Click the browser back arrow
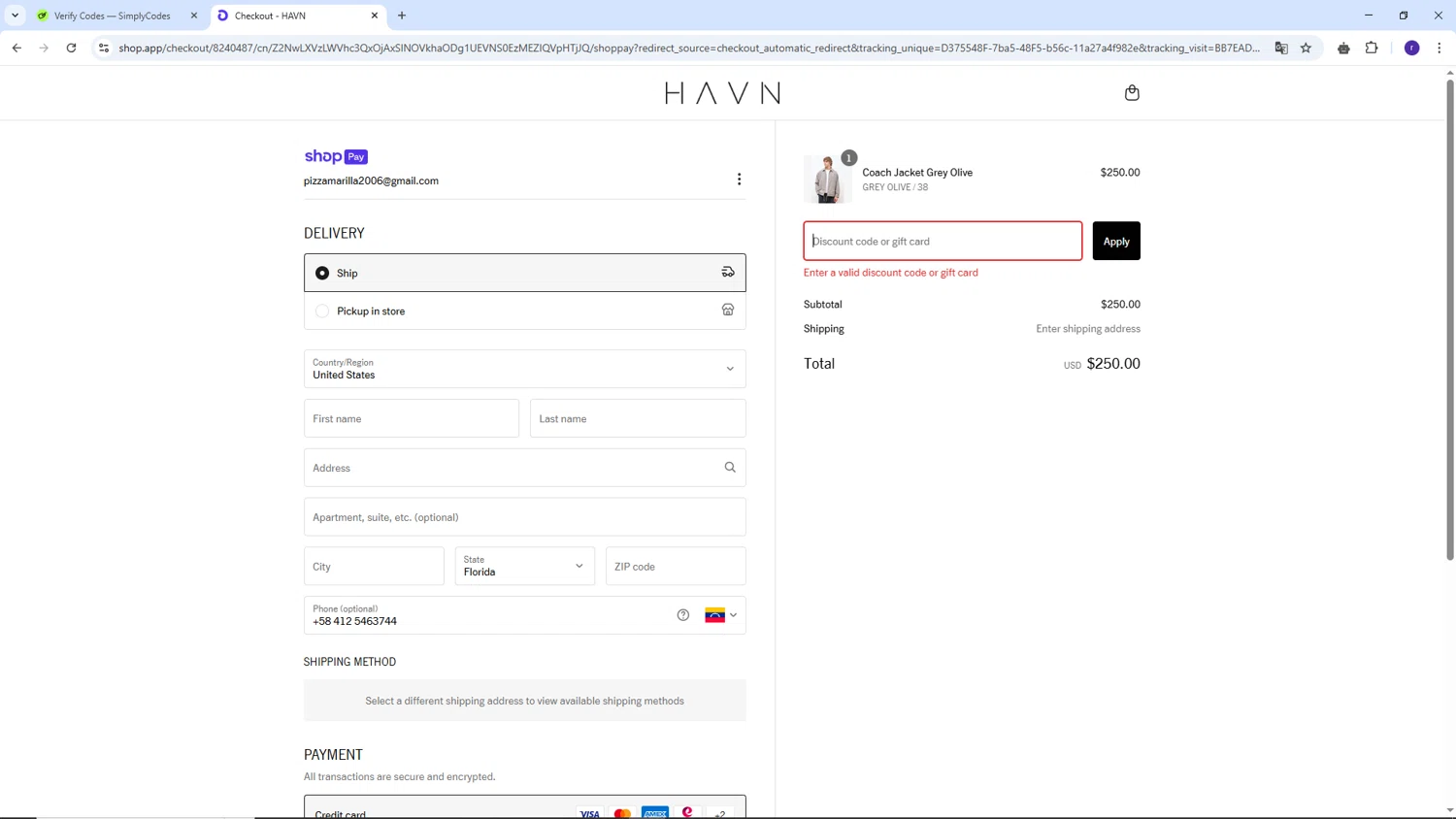The height and width of the screenshot is (819, 1456). [17, 48]
